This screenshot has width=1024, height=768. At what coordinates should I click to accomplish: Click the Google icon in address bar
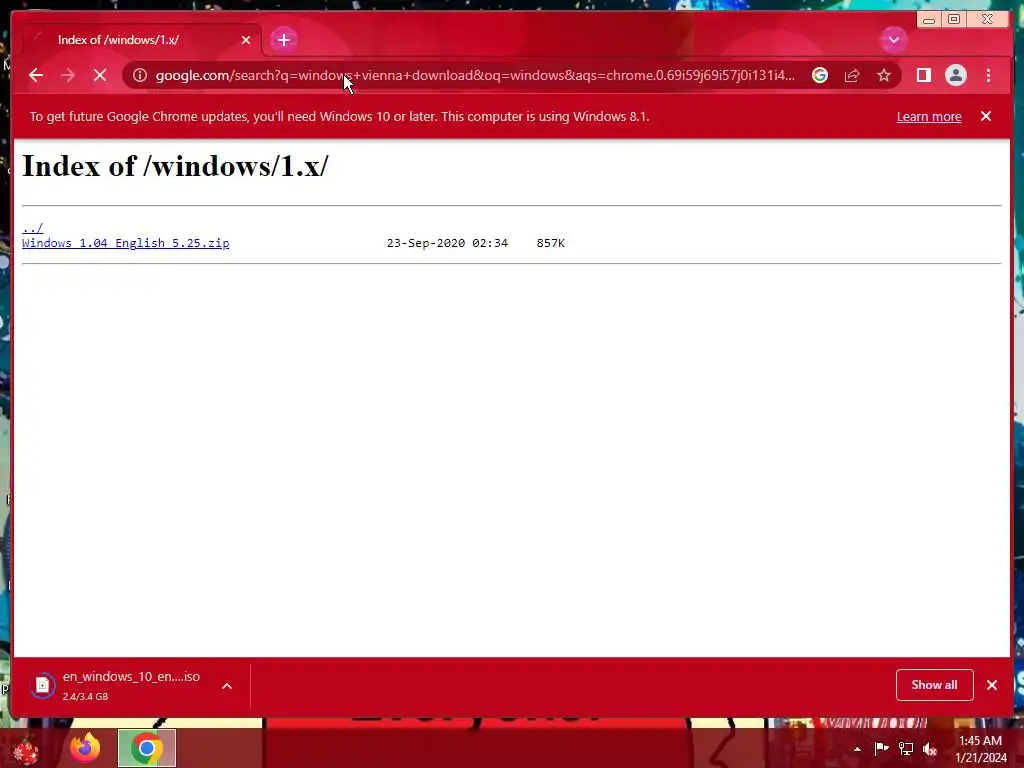(820, 75)
